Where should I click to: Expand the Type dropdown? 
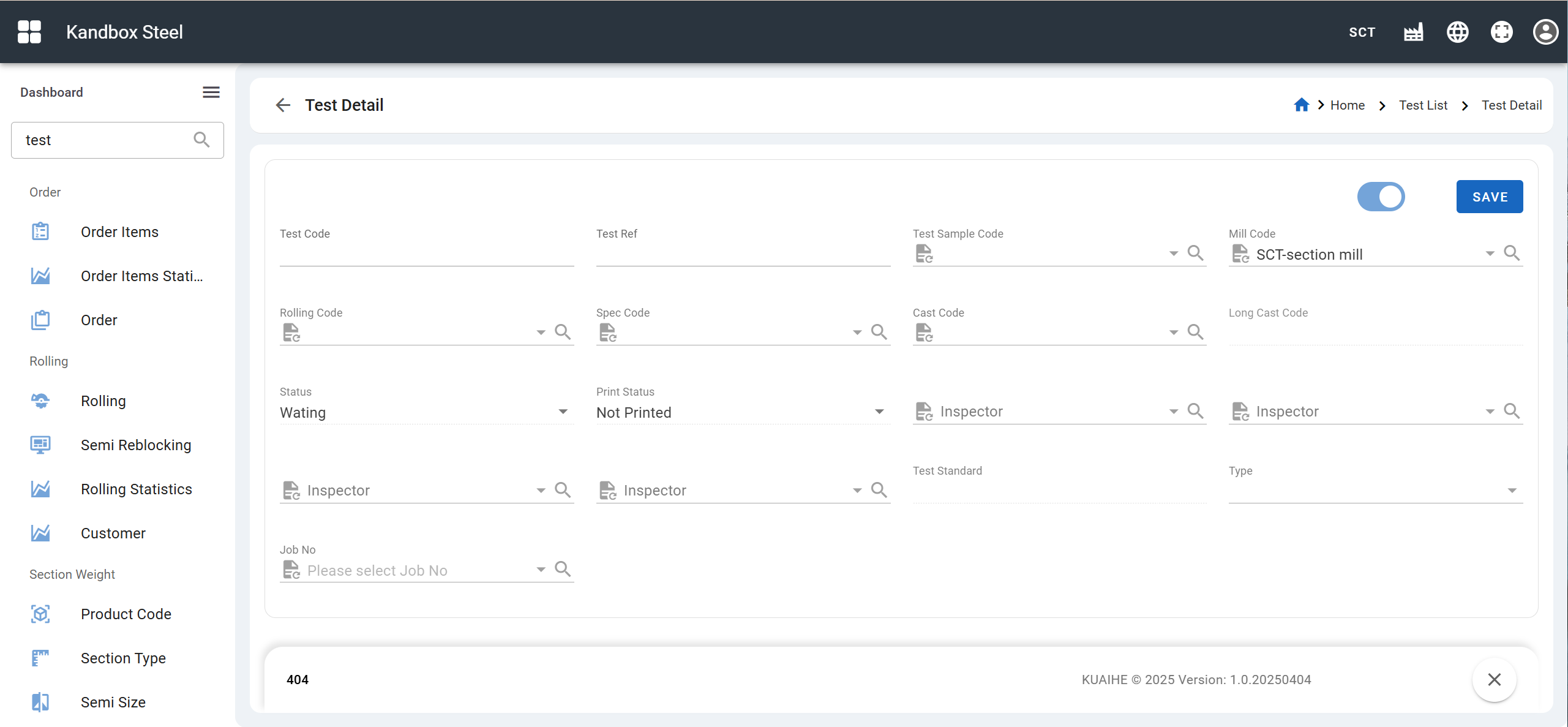[1512, 491]
